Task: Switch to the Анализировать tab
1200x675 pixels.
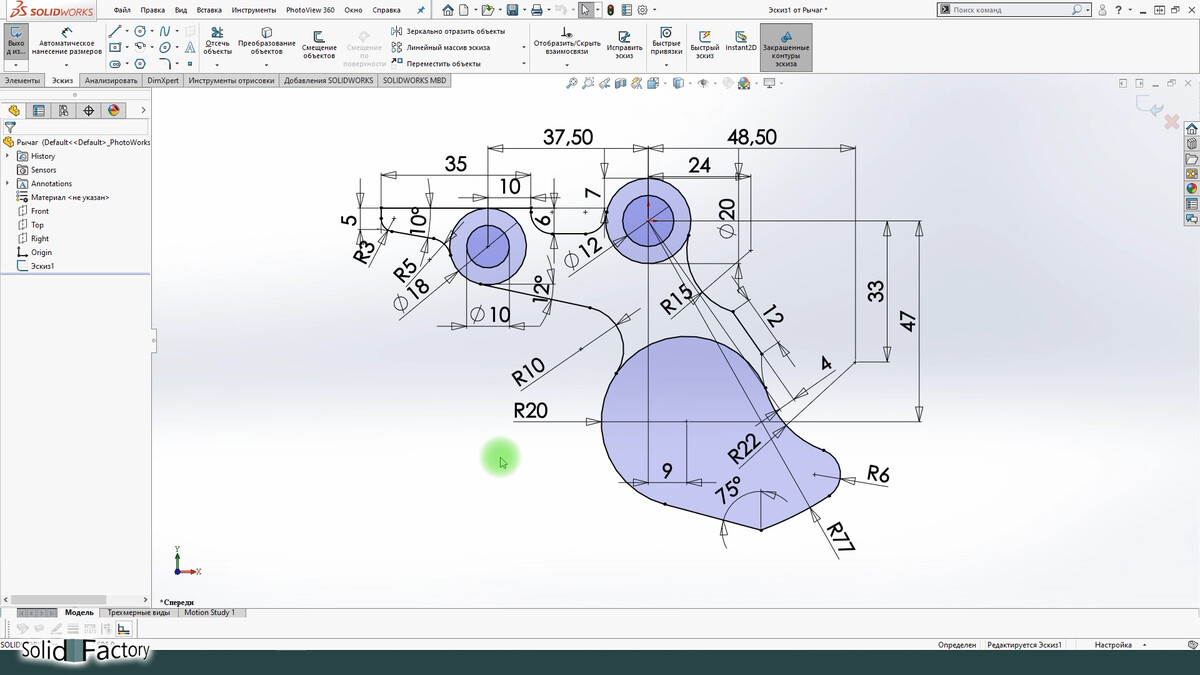Action: click(110, 80)
